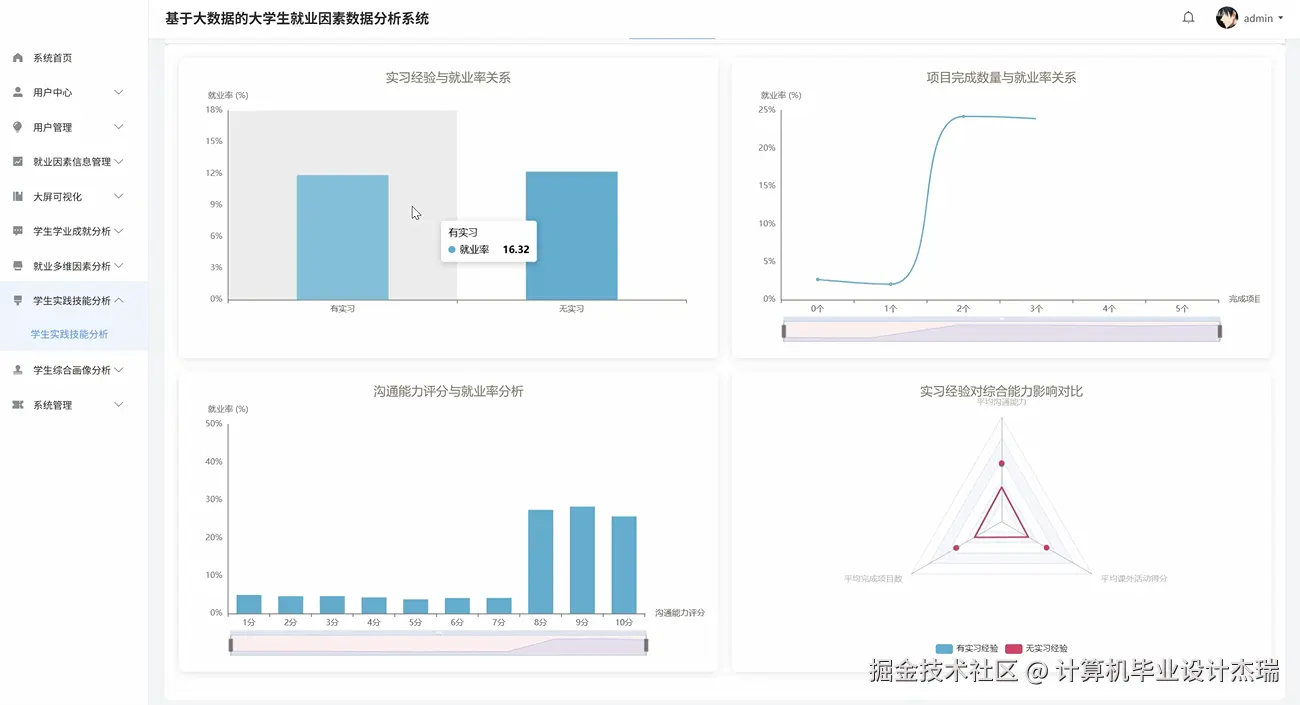This screenshot has width=1300, height=705.
Task: Click the home icon beside 系统首页
Action: 18,58
